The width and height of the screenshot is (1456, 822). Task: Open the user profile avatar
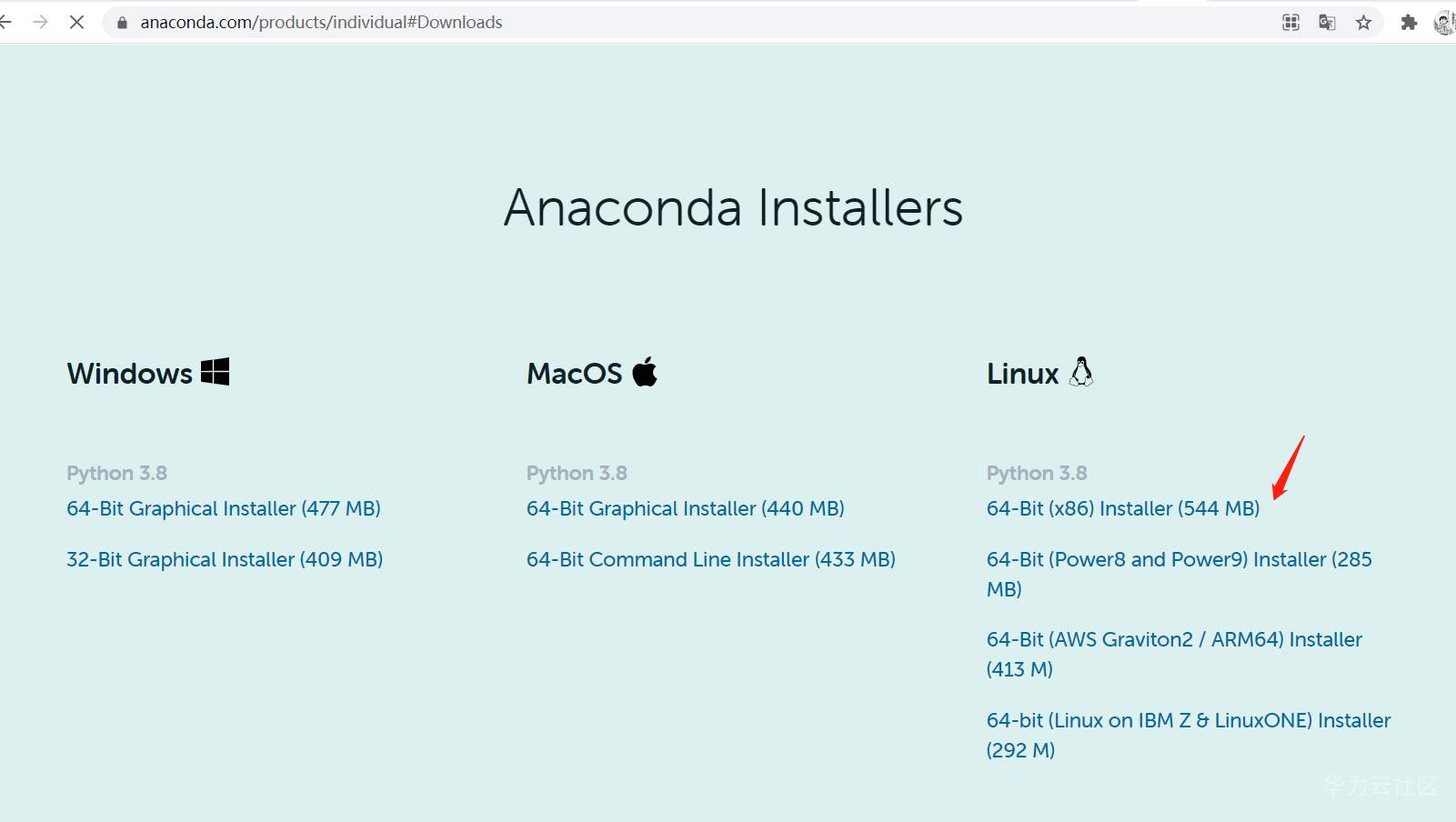pyautogui.click(x=1443, y=23)
